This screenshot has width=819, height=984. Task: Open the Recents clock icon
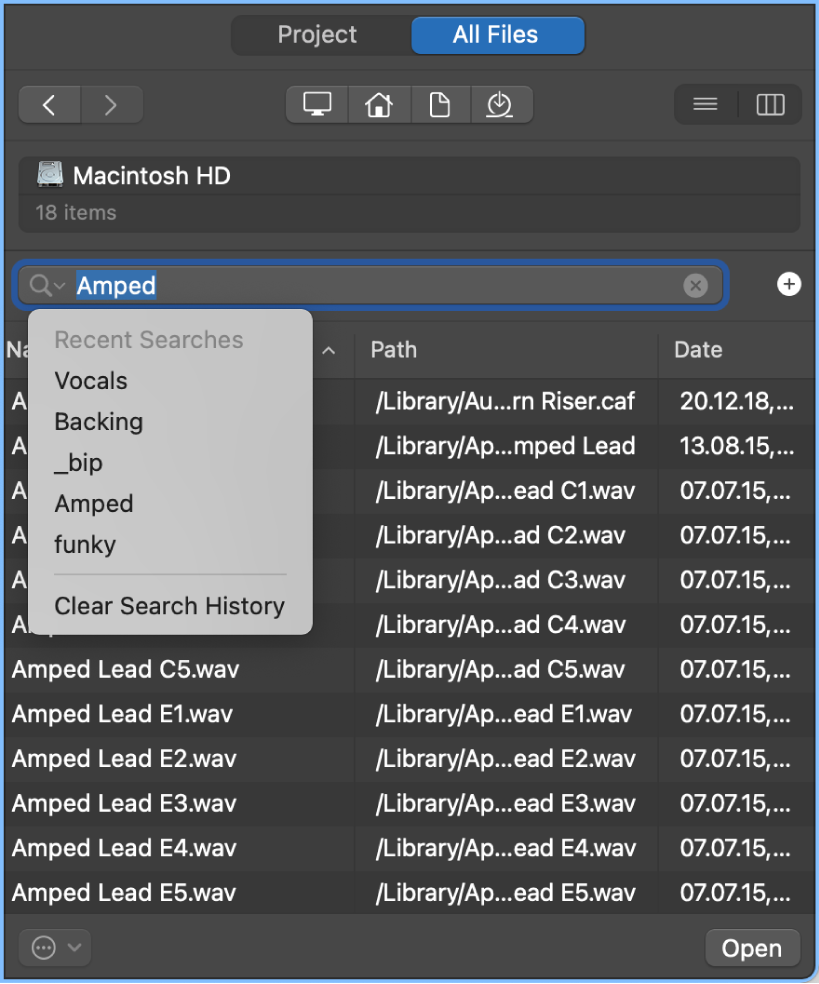tap(502, 104)
